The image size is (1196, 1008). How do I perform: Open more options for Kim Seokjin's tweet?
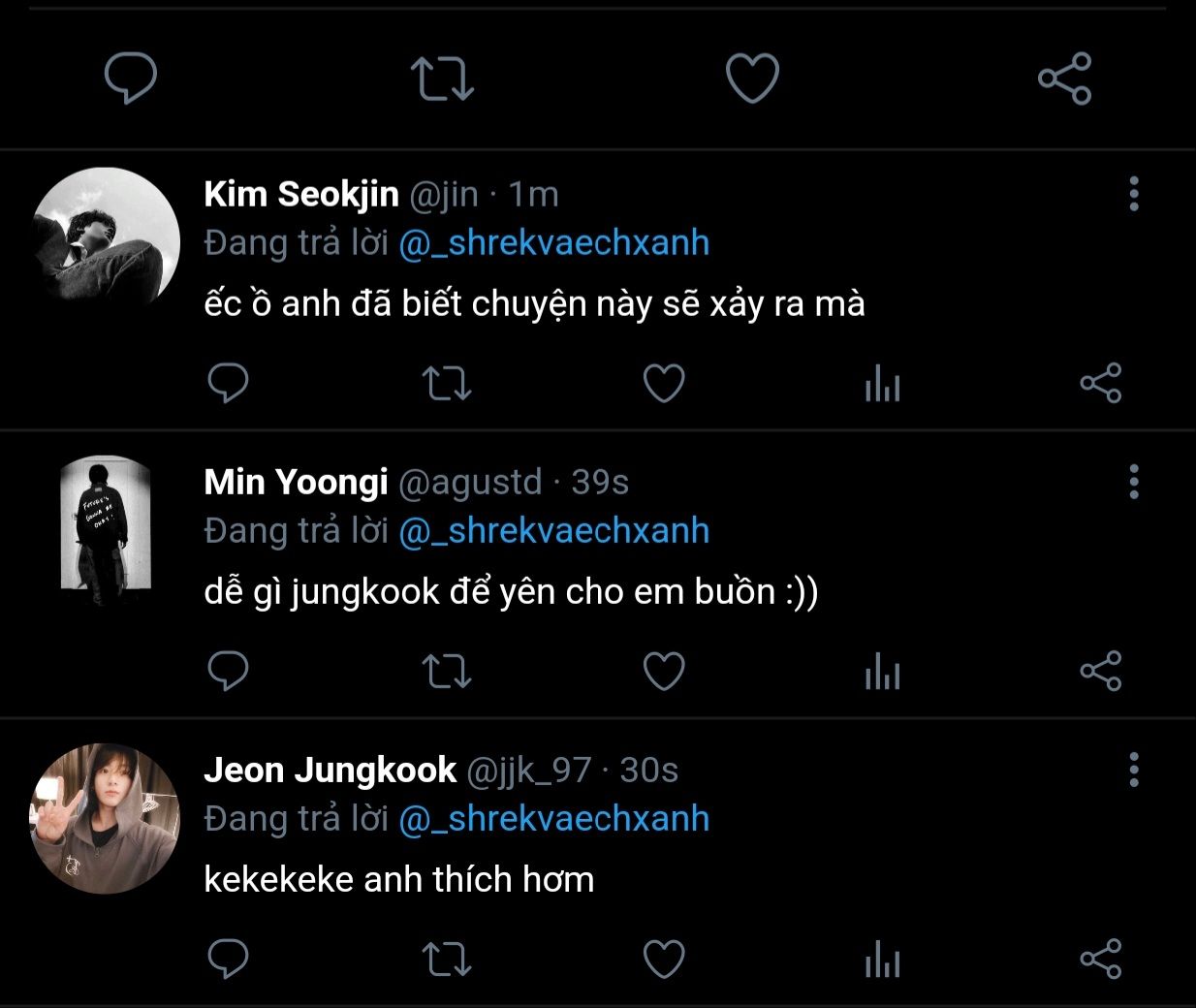point(1133,195)
